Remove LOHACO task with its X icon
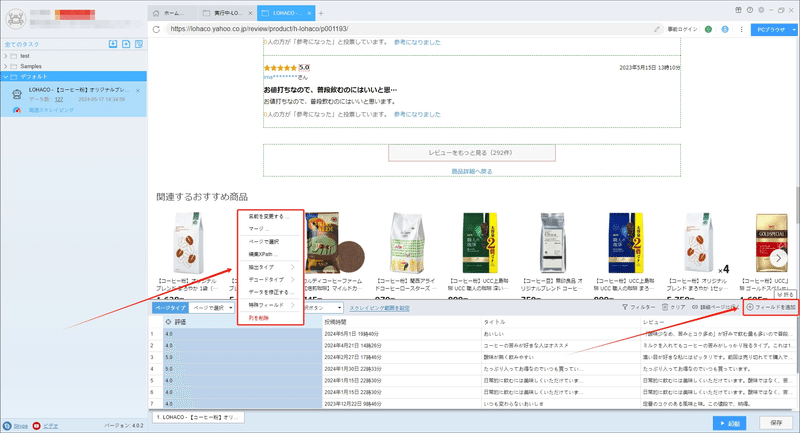The height and width of the screenshot is (433, 800). (138, 91)
